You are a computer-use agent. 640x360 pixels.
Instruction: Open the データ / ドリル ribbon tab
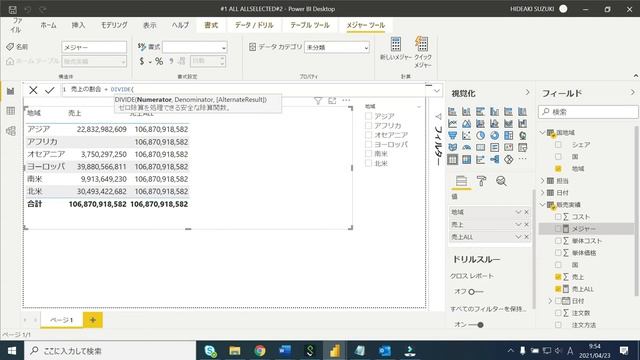pos(254,25)
